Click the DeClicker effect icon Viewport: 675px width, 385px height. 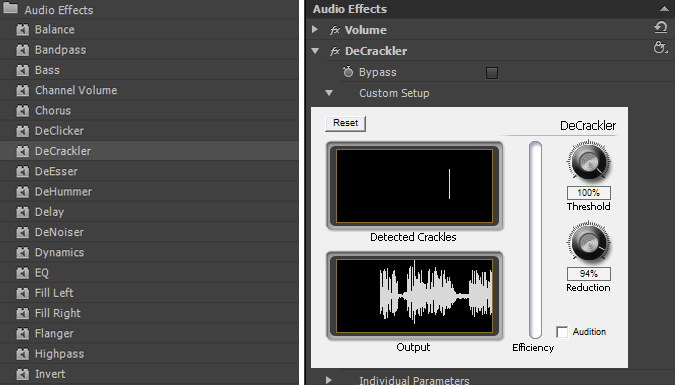tap(22, 131)
